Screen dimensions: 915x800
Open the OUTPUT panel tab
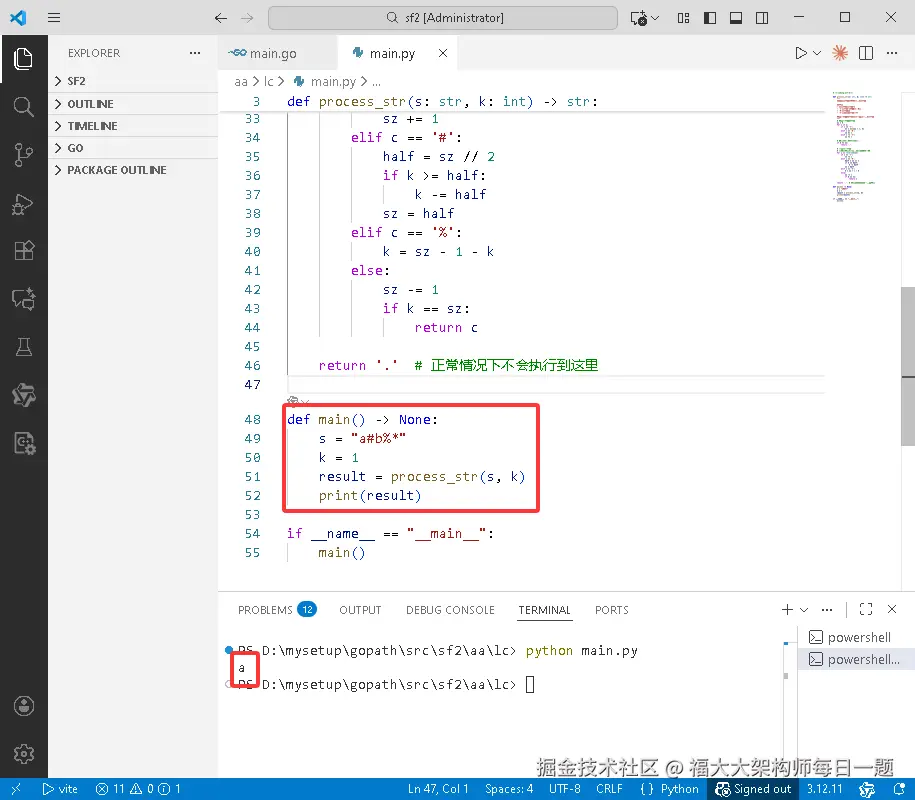click(360, 610)
